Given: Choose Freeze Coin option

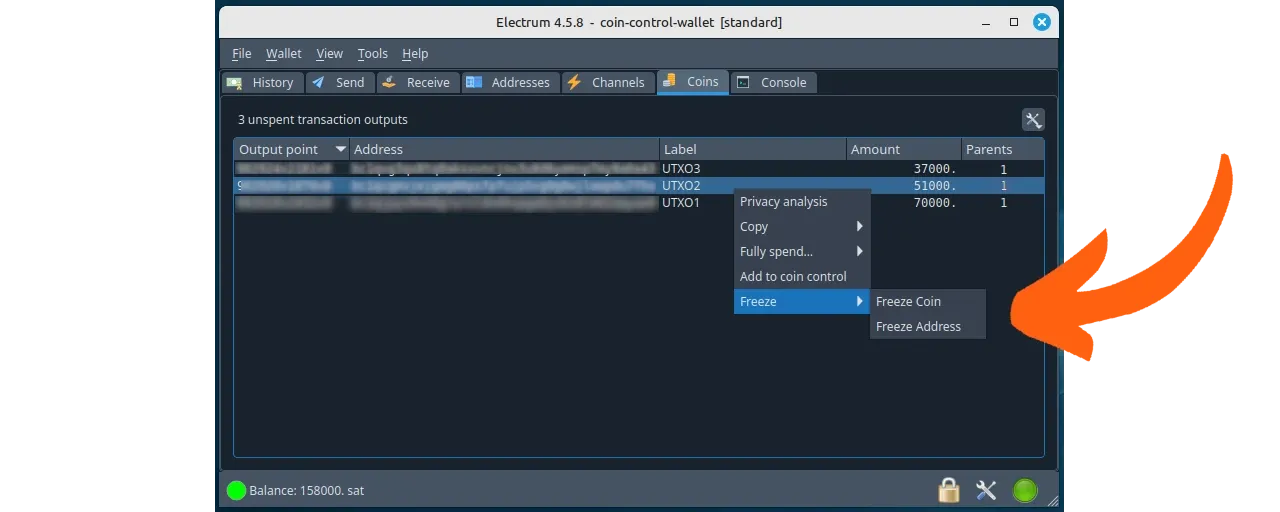Looking at the screenshot, I should [928, 302].
